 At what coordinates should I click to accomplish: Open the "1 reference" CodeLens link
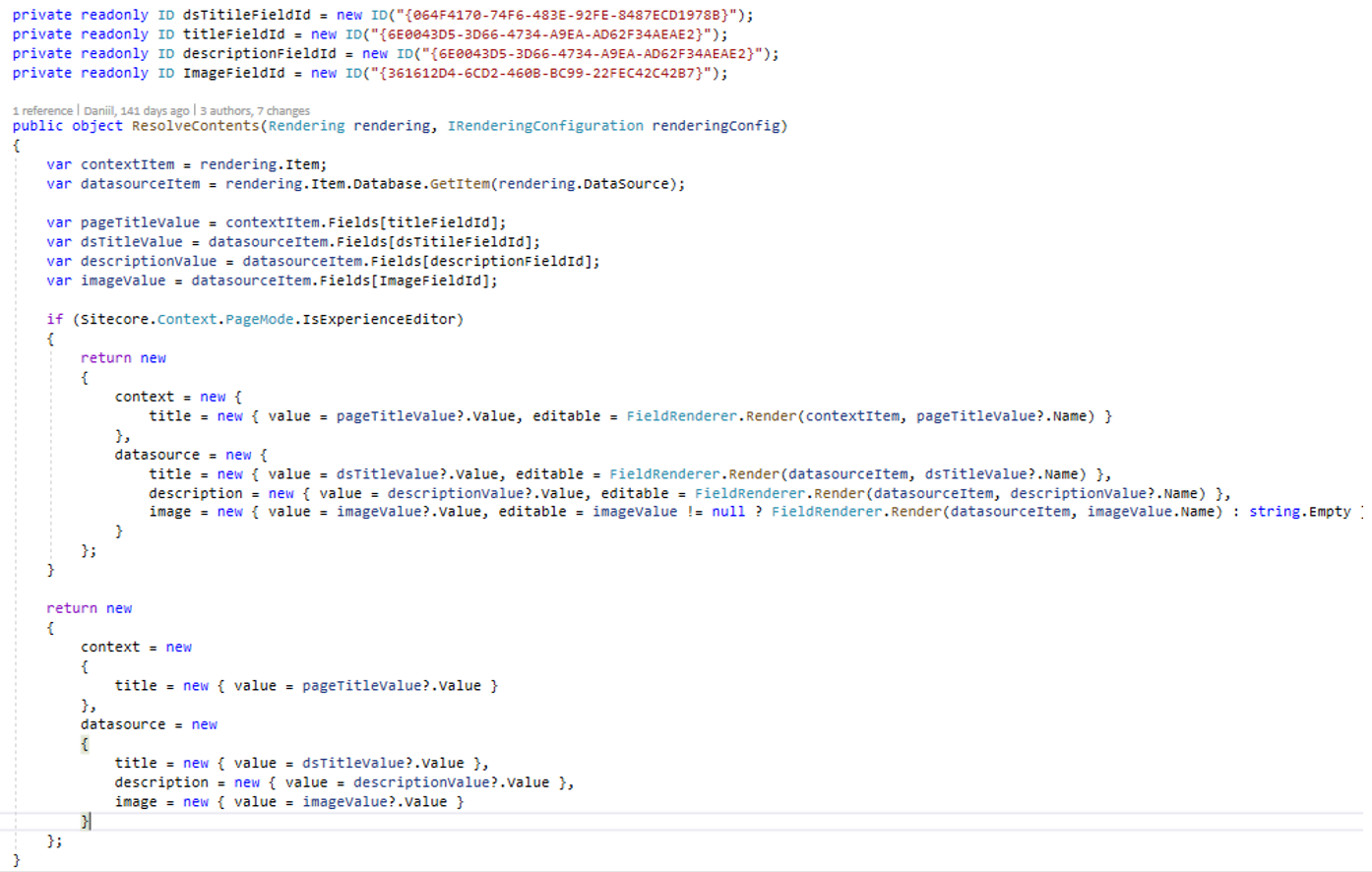[x=42, y=111]
